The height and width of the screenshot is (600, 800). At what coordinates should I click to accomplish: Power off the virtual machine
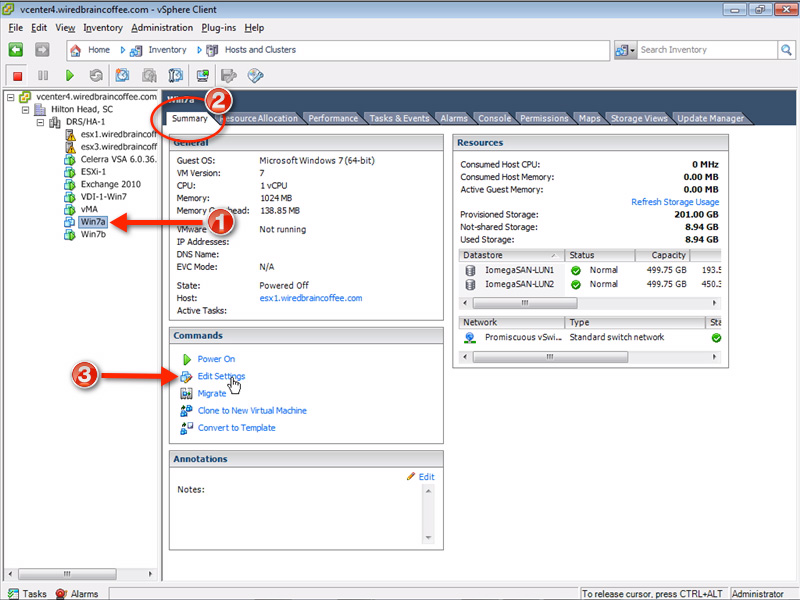click(x=15, y=75)
